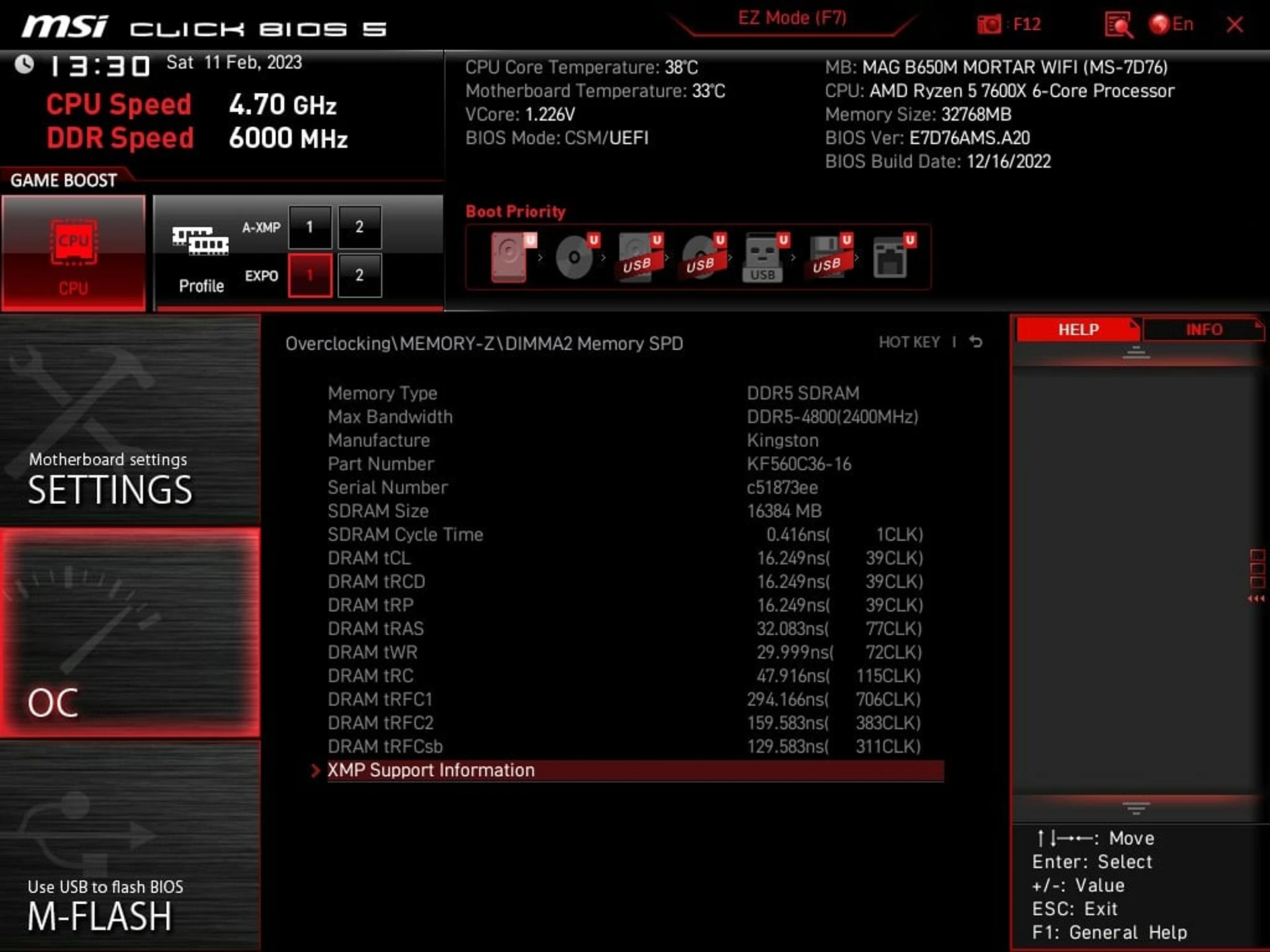Collapse help panel with the red arrows
Screen dimensions: 1270x952
1256,599
